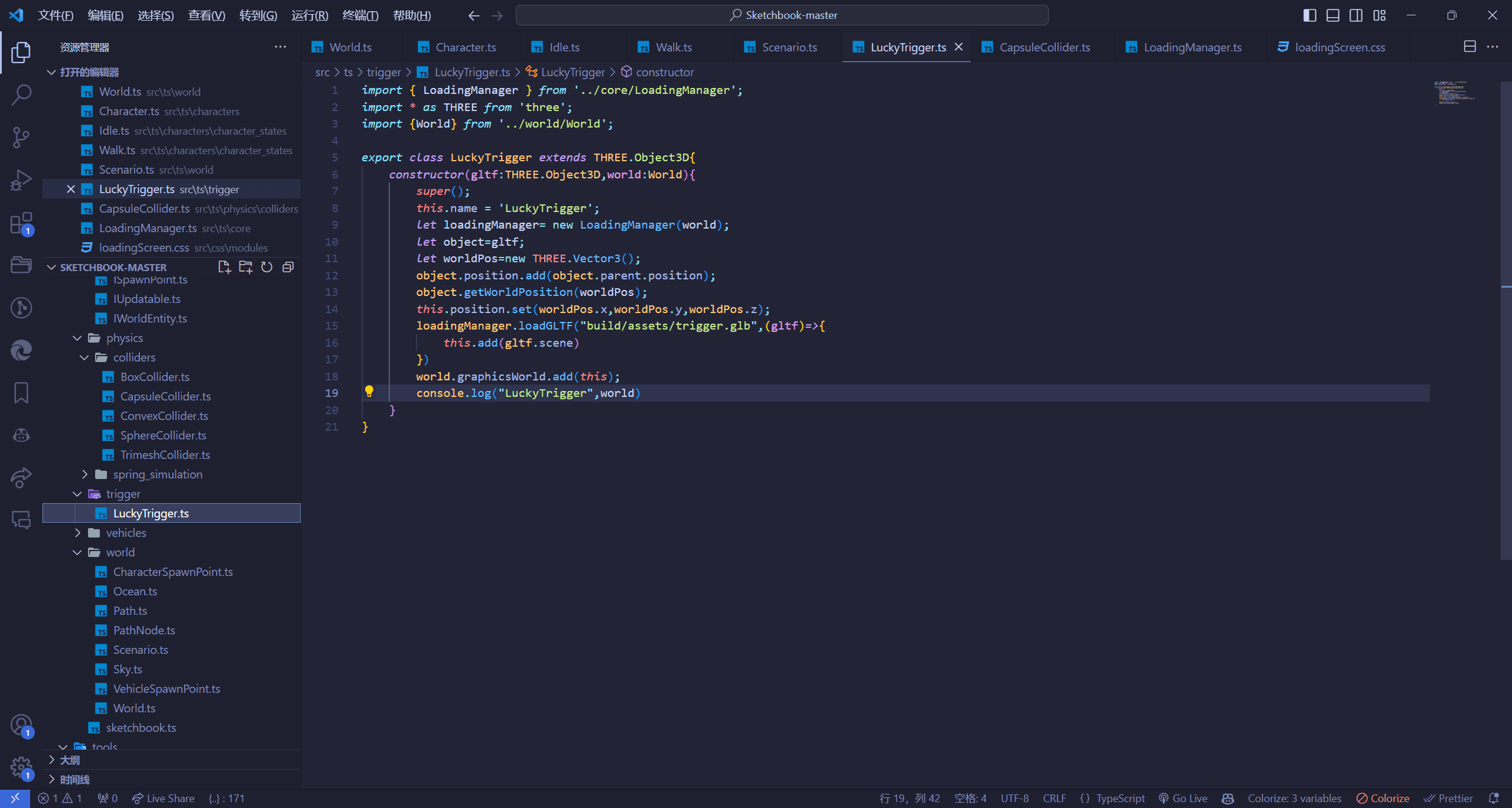Go back with the navigation left arrow
1512x808 pixels.
[x=473, y=15]
